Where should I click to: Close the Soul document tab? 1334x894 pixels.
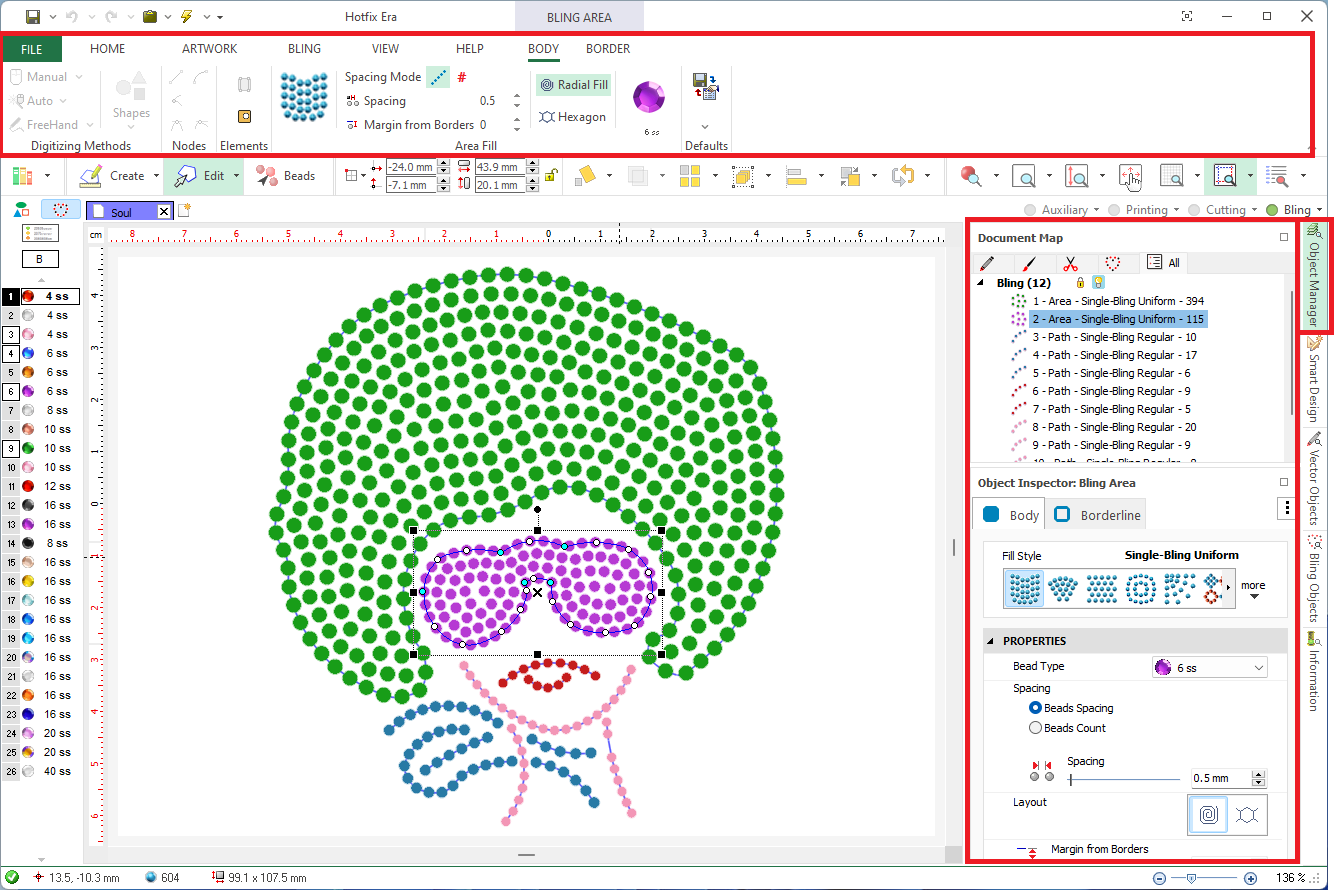(164, 211)
